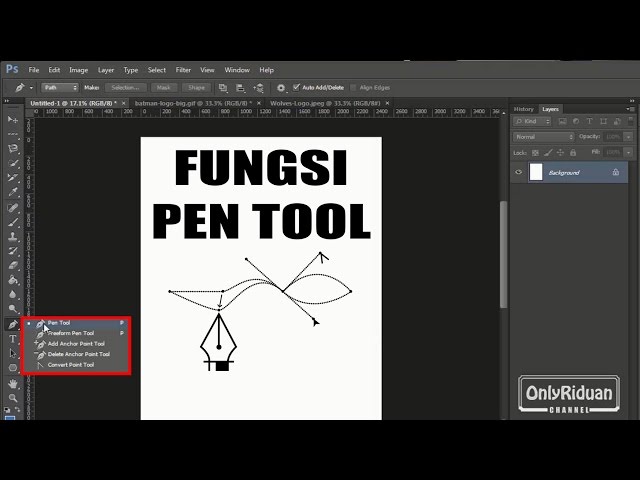Toggle shape layer filter
Viewport: 640px width, 480px height.
tap(603, 121)
